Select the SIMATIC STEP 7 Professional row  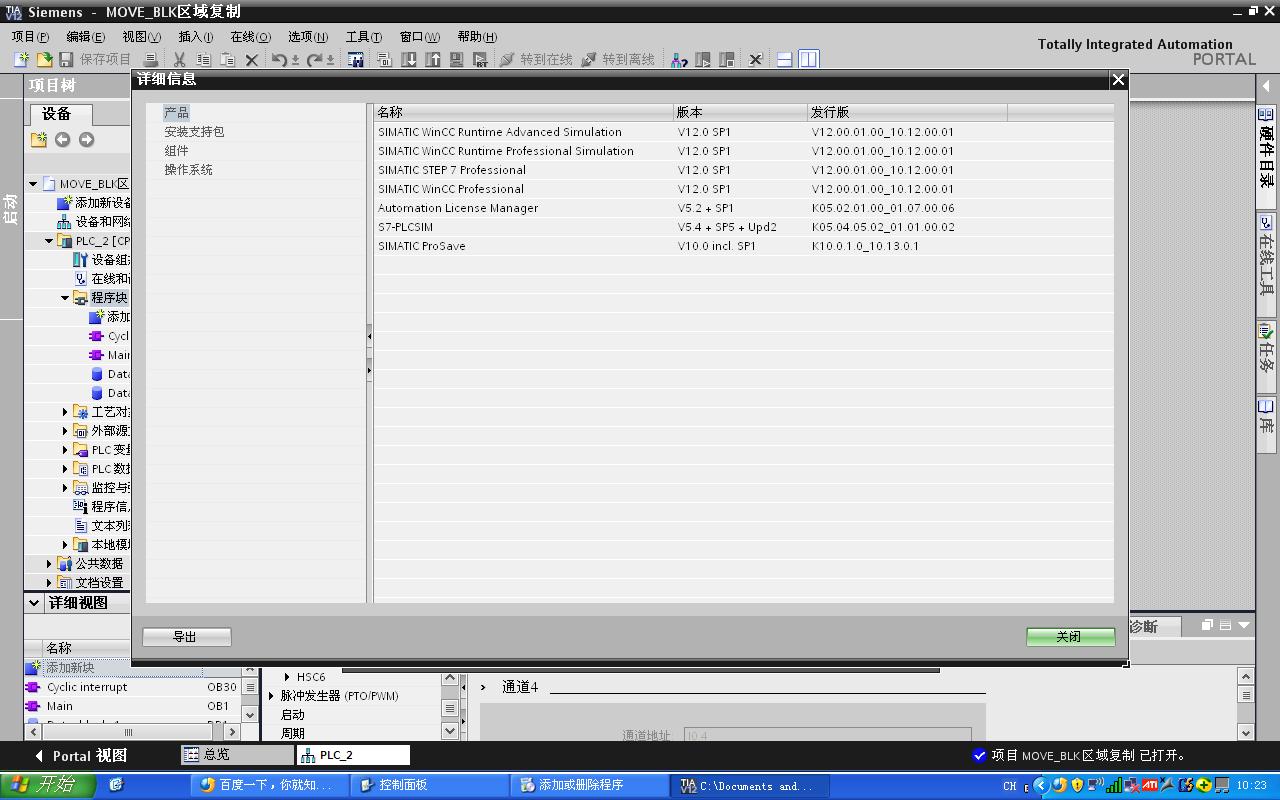[x=744, y=169]
